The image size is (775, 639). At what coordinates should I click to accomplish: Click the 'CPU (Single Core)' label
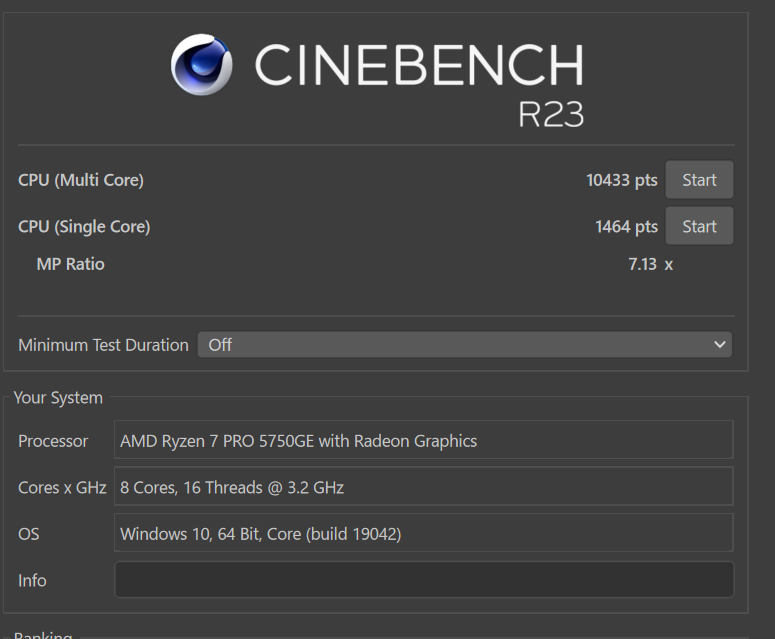click(84, 227)
